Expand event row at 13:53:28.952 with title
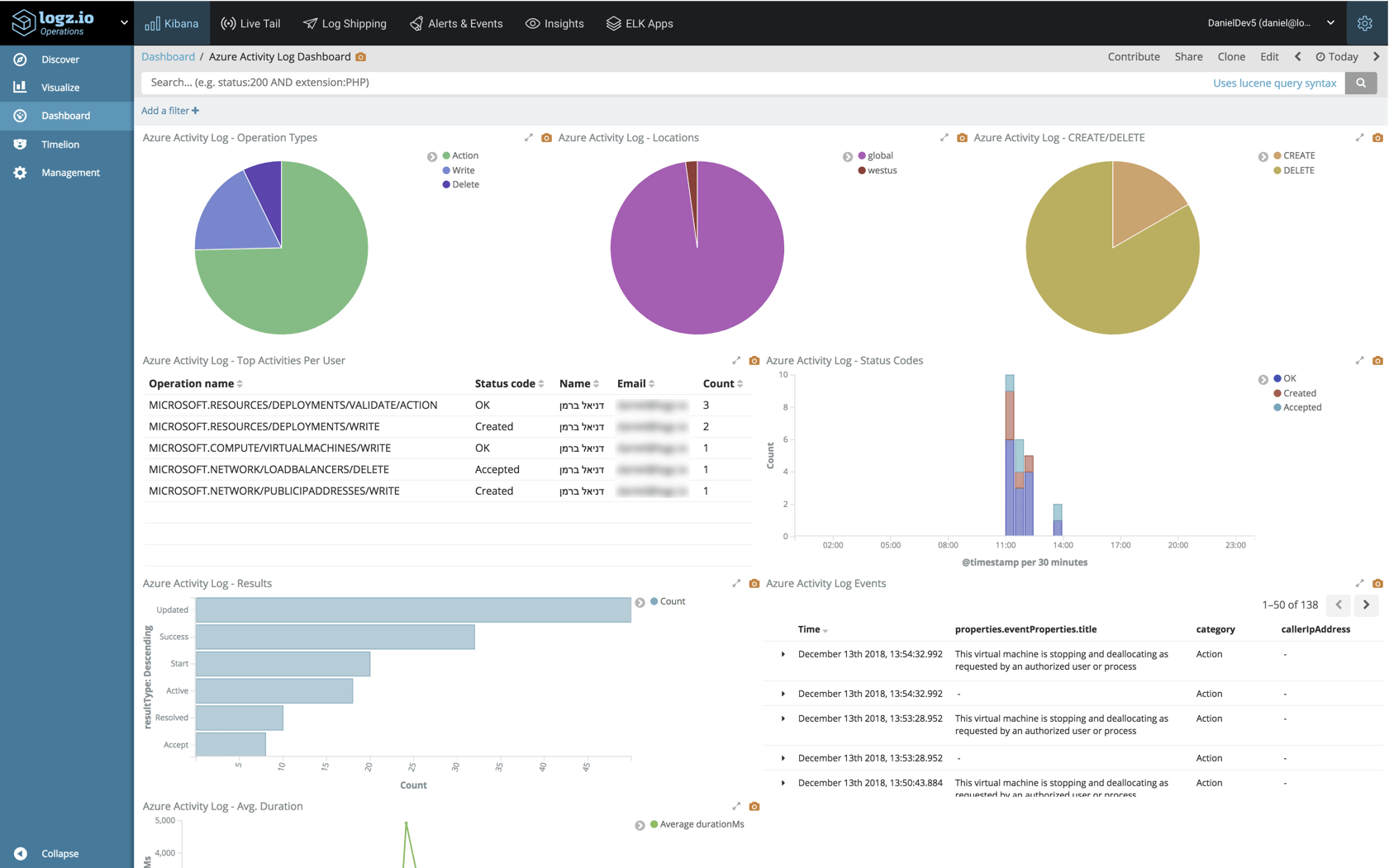This screenshot has height=868, width=1389. (x=783, y=719)
